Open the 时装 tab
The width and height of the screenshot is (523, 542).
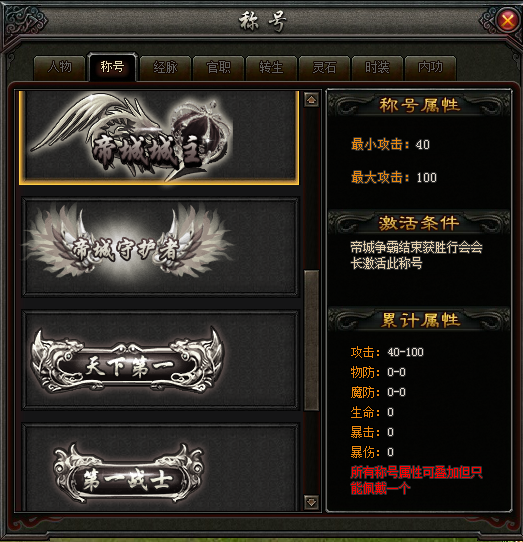(377, 67)
